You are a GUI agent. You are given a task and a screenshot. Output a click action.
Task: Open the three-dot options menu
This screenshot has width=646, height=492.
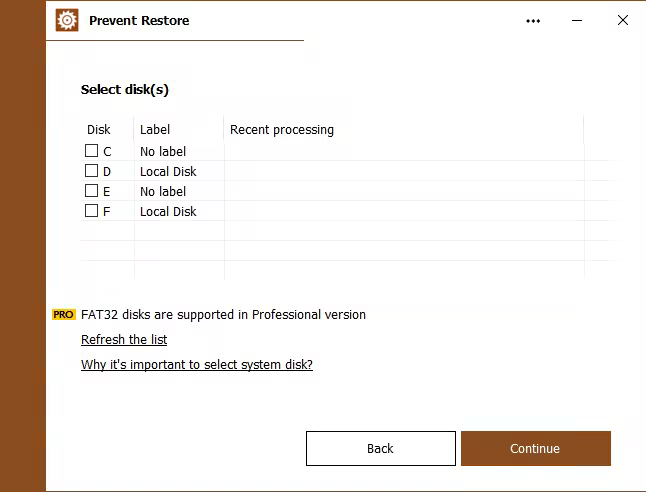tap(533, 20)
